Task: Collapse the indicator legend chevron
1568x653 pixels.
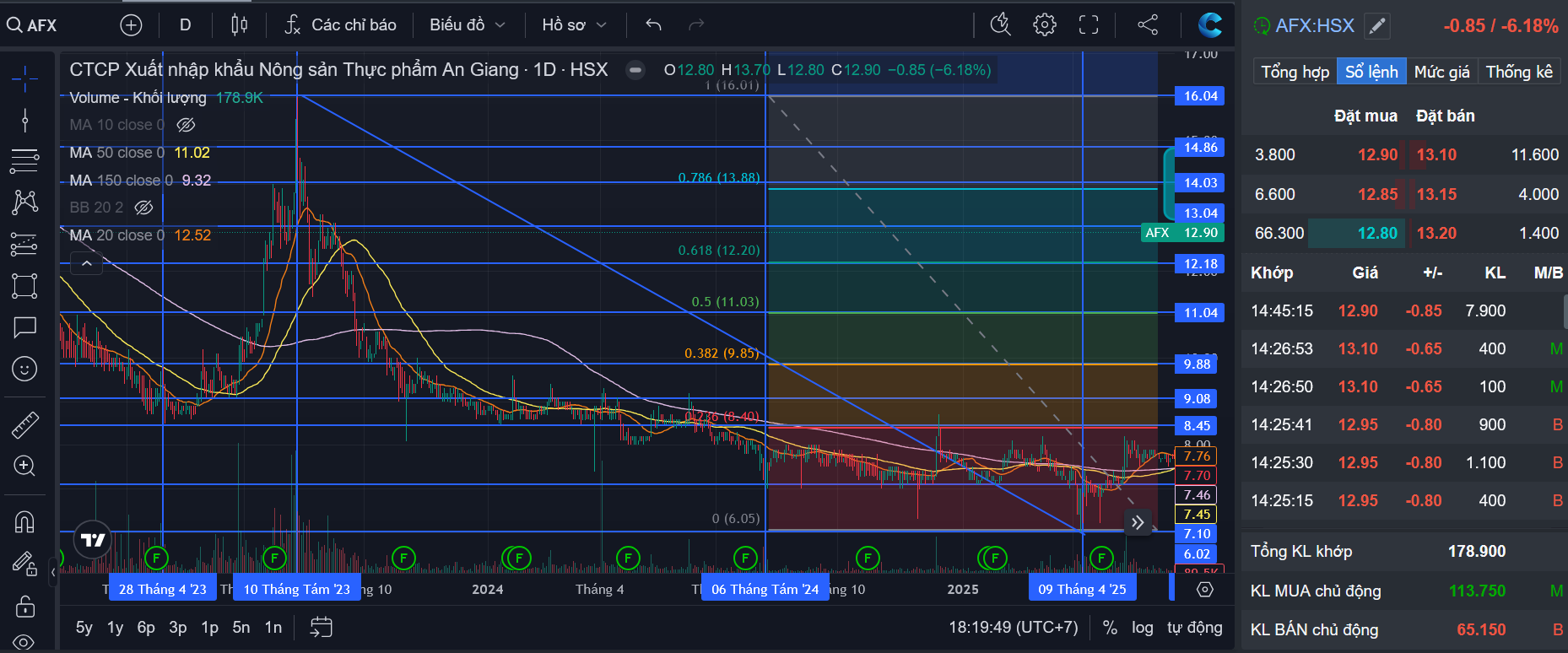Action: click(86, 264)
